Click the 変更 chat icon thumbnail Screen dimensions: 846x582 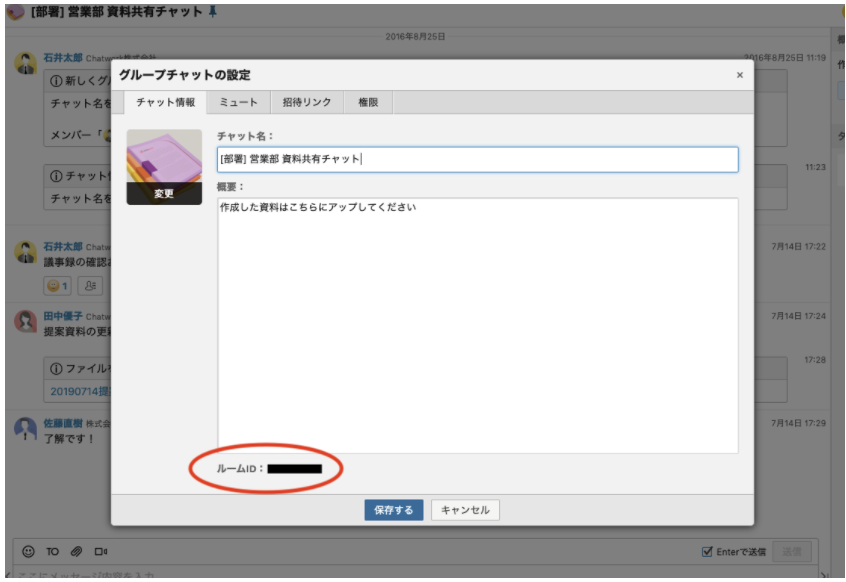click(164, 166)
